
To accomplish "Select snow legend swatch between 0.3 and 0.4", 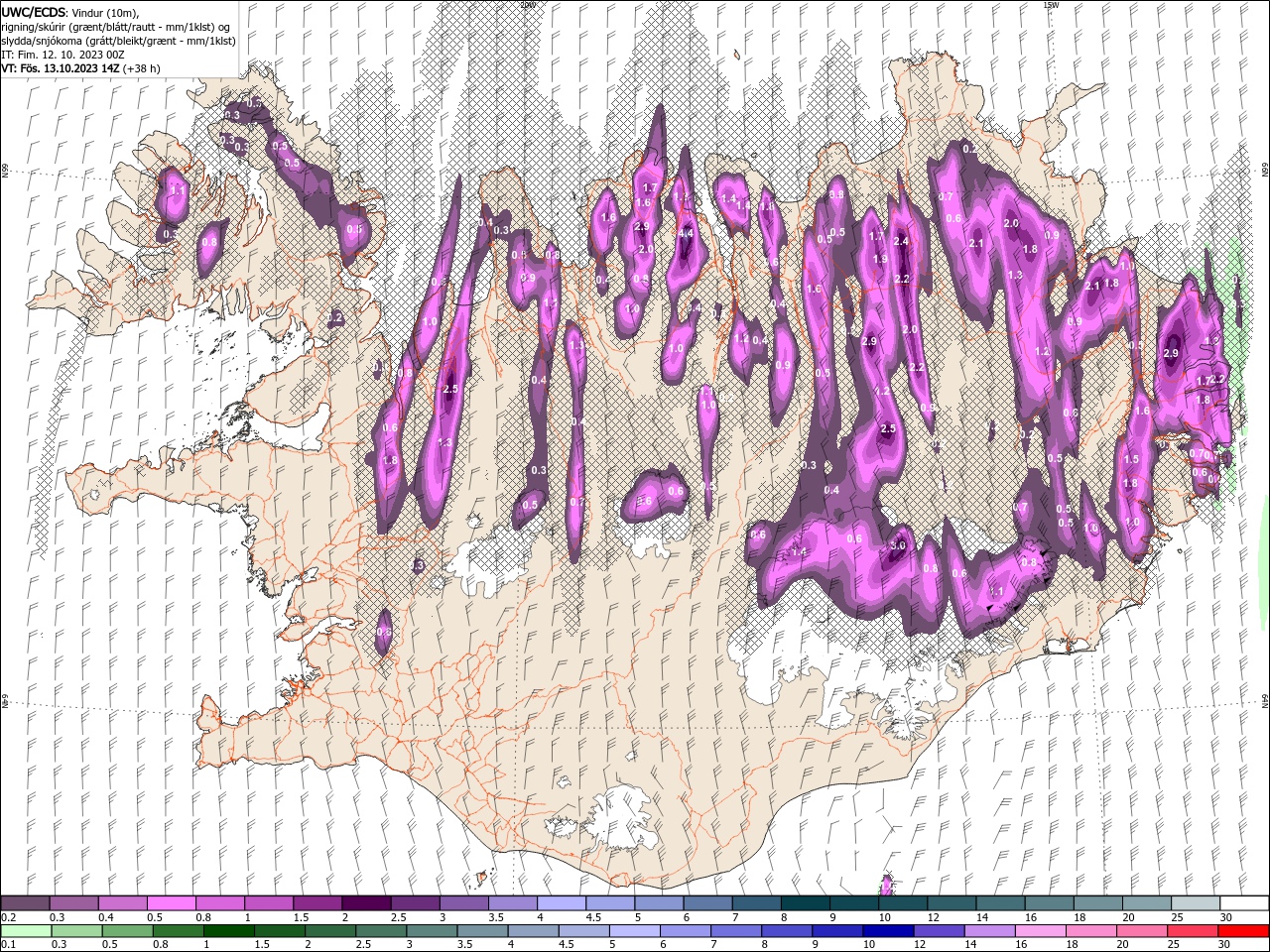I will coord(73,903).
